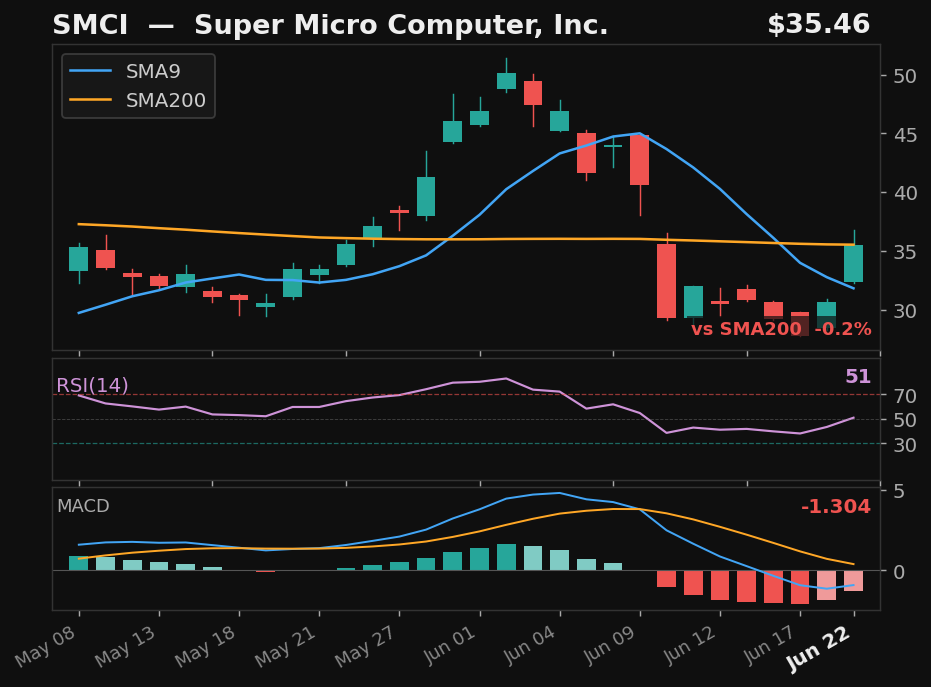Click the RSI value 51
The image size is (931, 687).
pyautogui.click(x=858, y=376)
